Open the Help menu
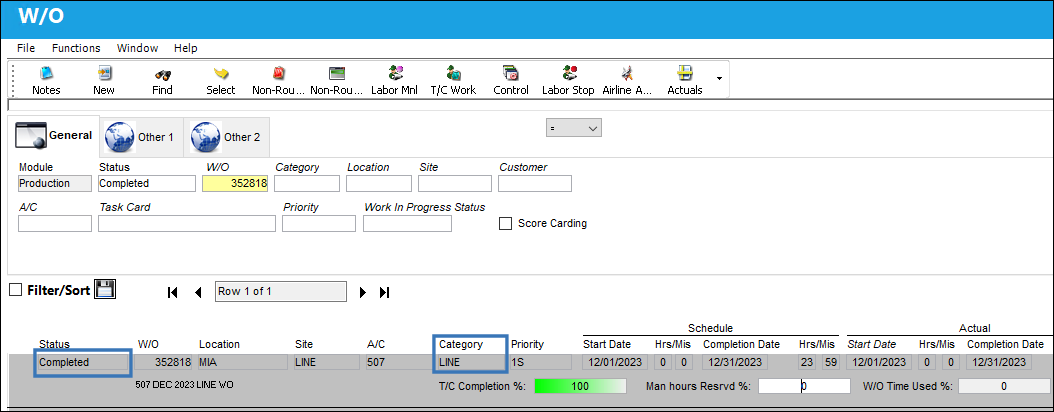 pyautogui.click(x=186, y=48)
